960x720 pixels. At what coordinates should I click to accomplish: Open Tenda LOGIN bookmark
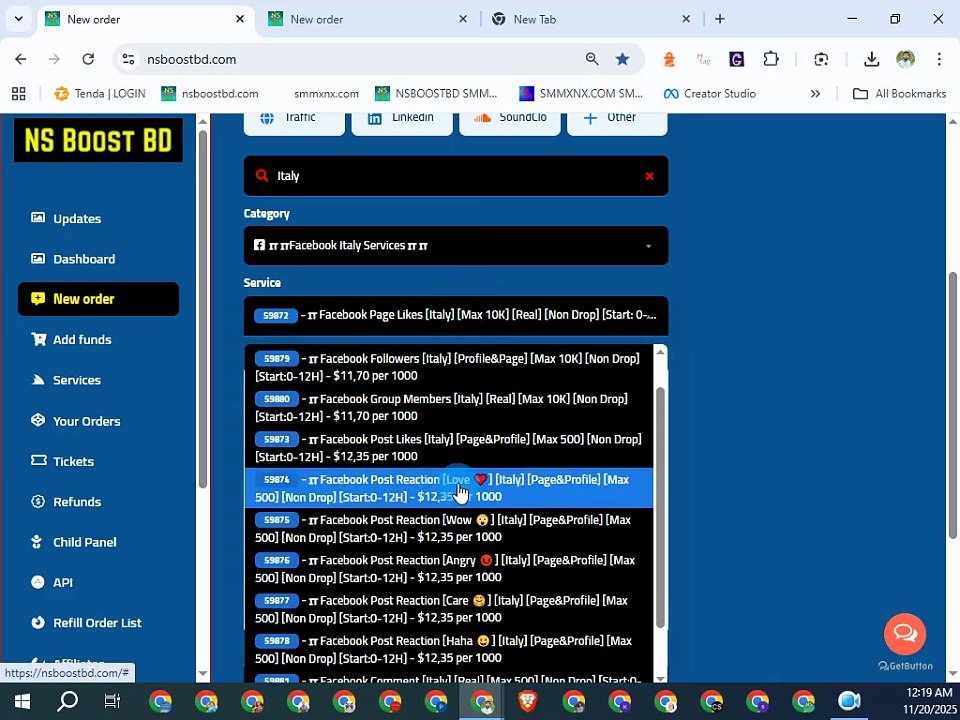(100, 94)
